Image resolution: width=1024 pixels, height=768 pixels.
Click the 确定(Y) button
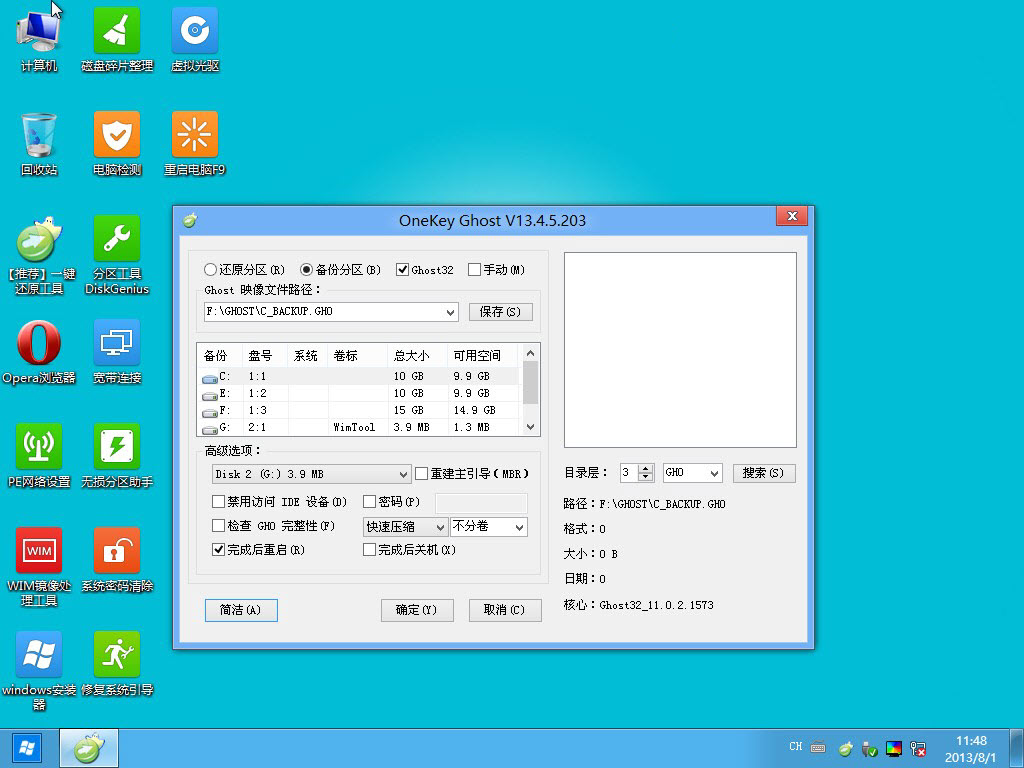417,610
